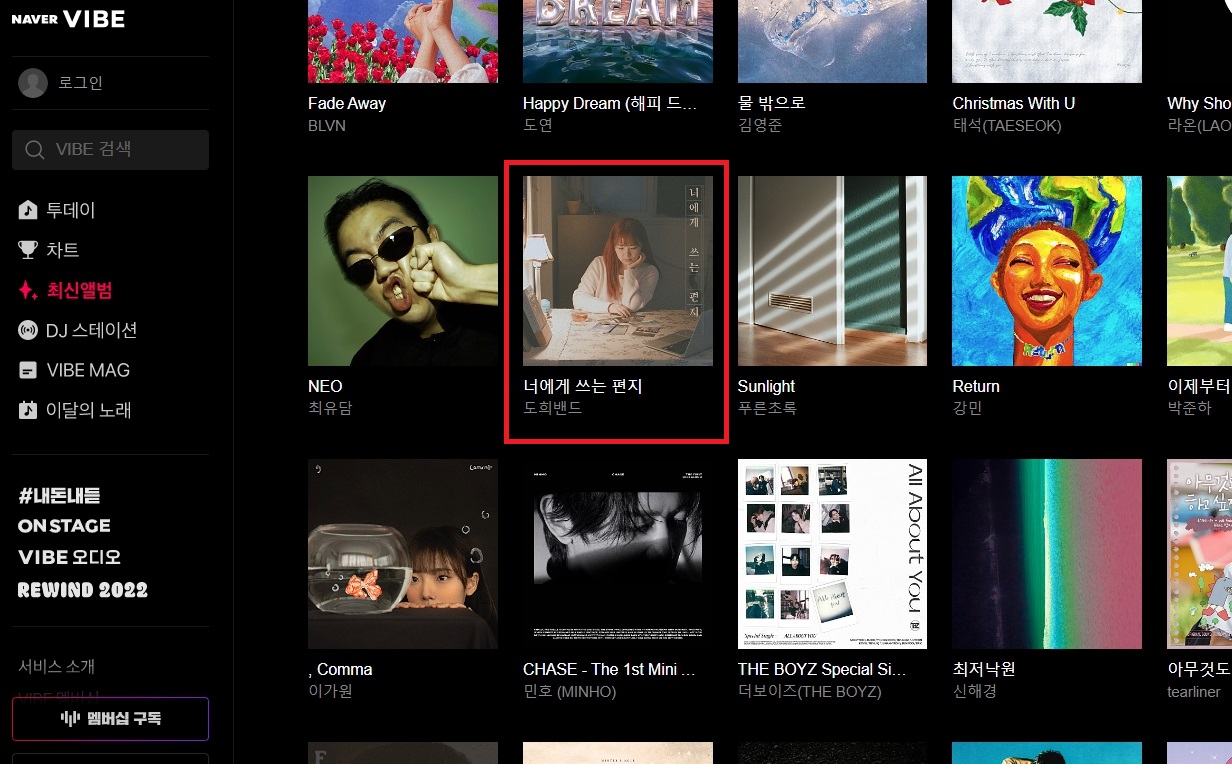Image resolution: width=1232 pixels, height=764 pixels.
Task: Click the DJ 스테이션 radio icon
Action: click(x=28, y=330)
